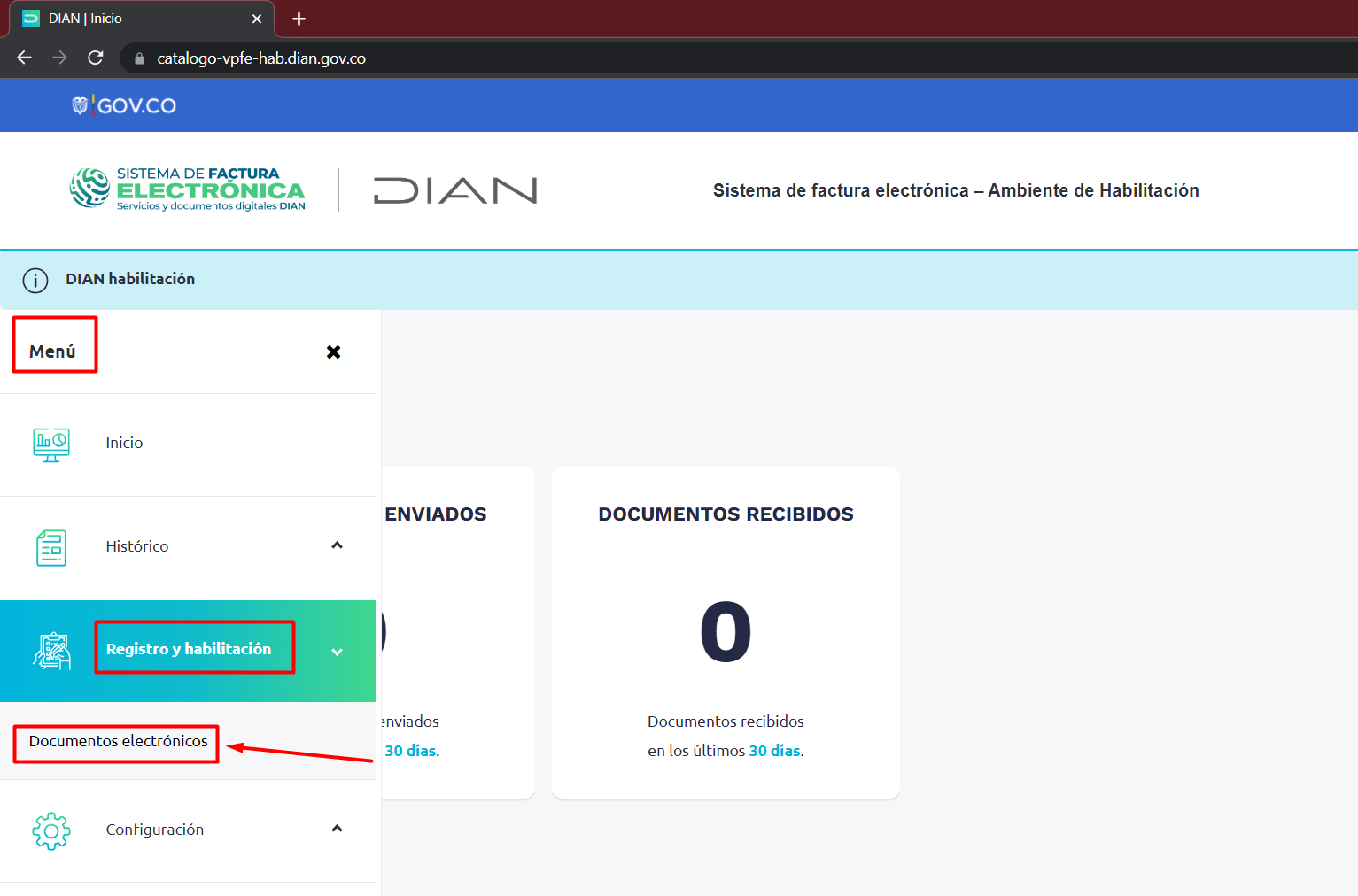
Task: Click the browser address bar URL
Action: pos(261,58)
